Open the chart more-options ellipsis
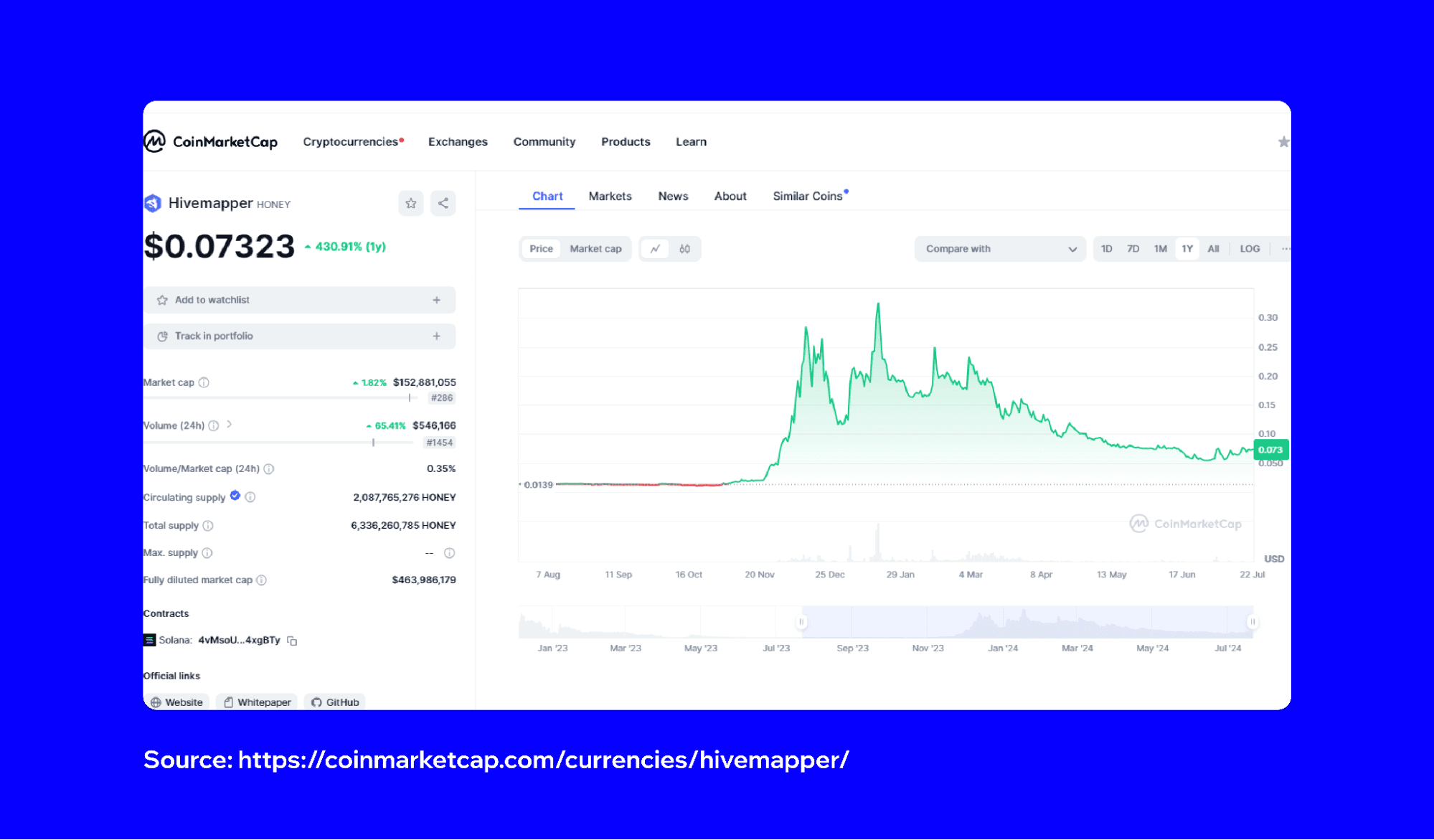The image size is (1434, 840). (1286, 249)
